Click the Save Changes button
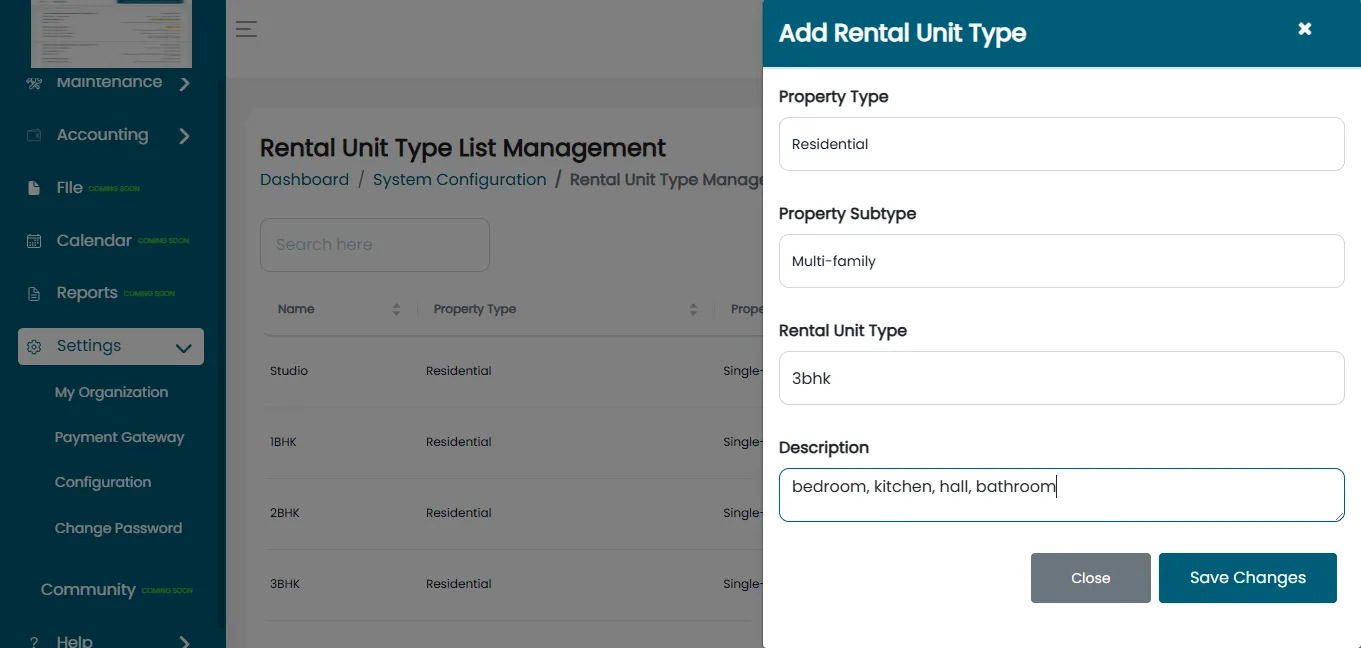This screenshot has height=648, width=1361. 1248,578
